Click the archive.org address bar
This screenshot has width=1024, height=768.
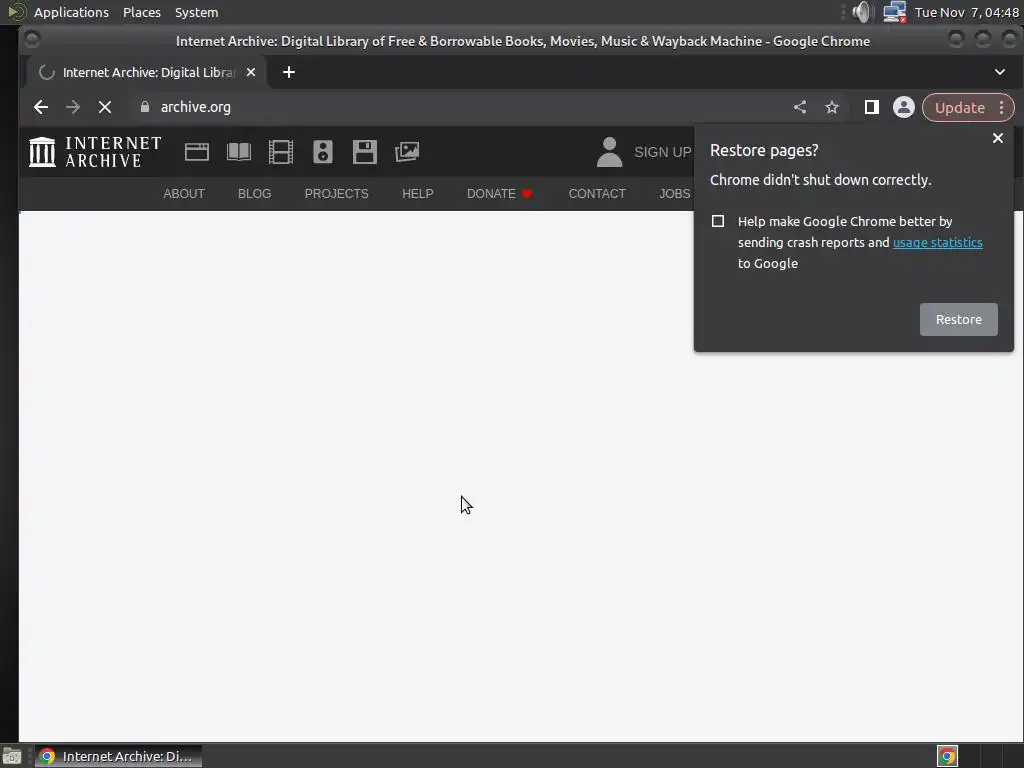pyautogui.click(x=457, y=107)
